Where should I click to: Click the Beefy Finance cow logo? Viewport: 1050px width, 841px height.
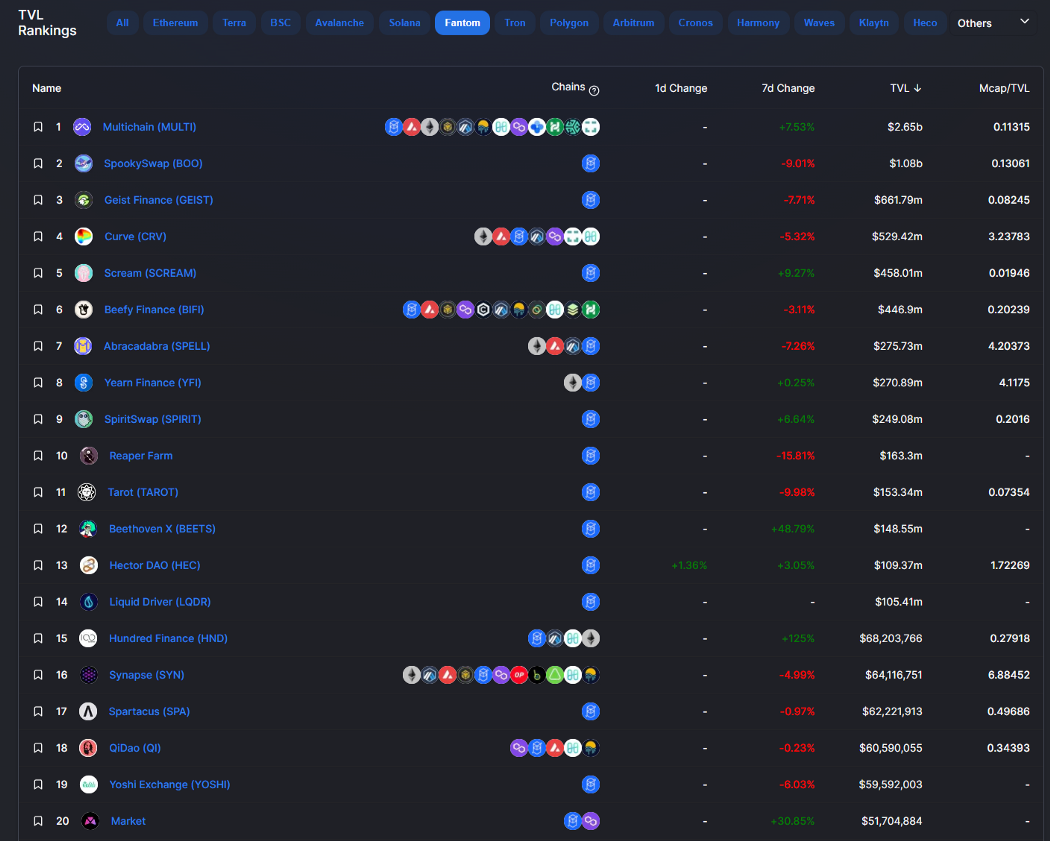tap(84, 310)
